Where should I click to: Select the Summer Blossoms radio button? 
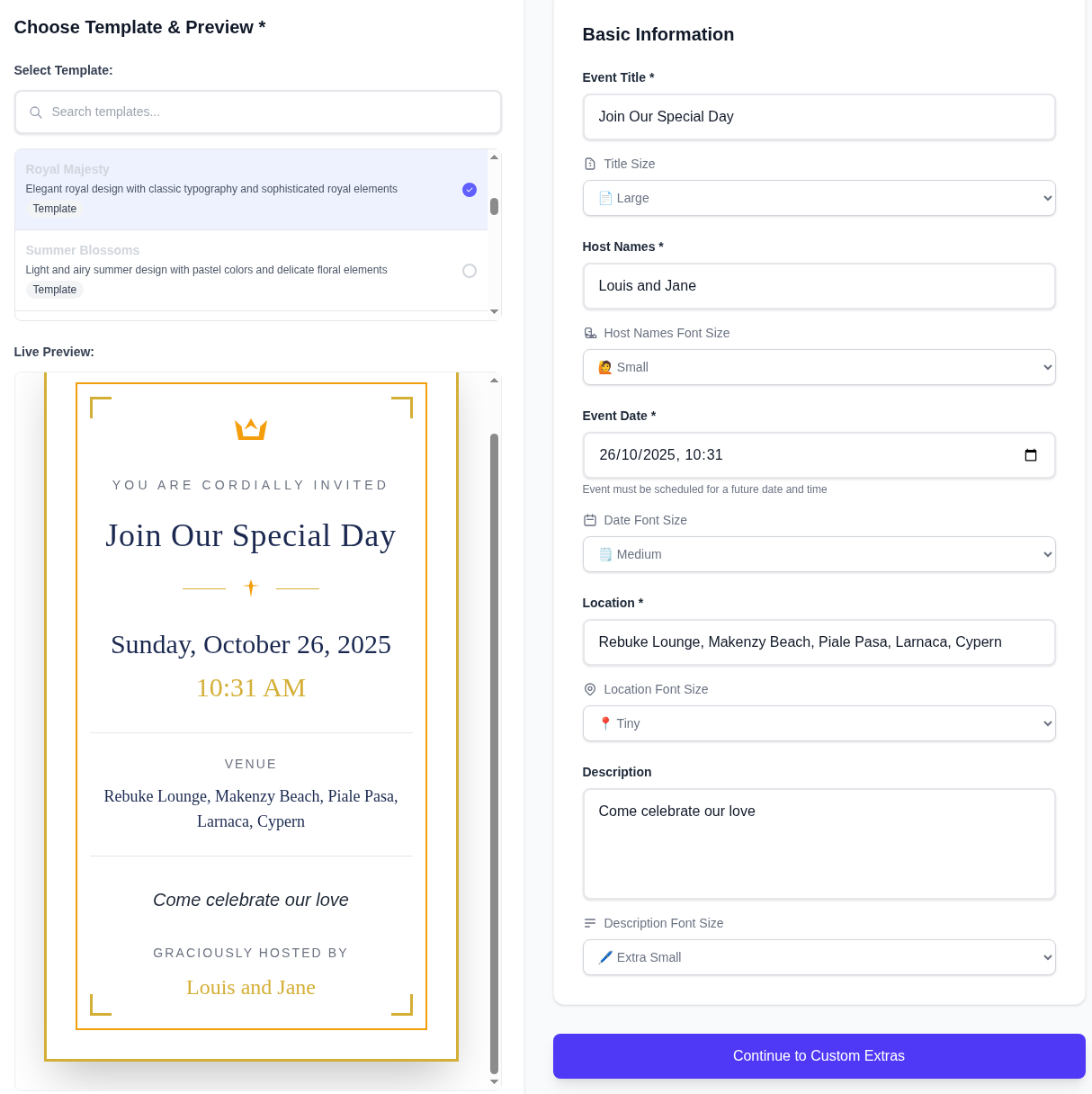pyautogui.click(x=470, y=271)
